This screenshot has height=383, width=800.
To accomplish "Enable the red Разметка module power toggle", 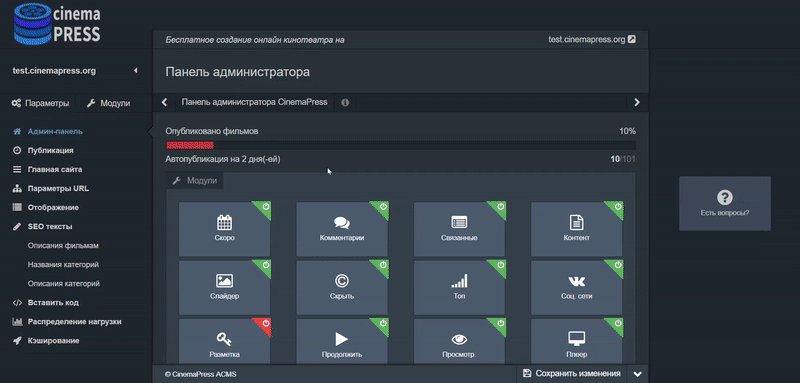I will click(266, 323).
